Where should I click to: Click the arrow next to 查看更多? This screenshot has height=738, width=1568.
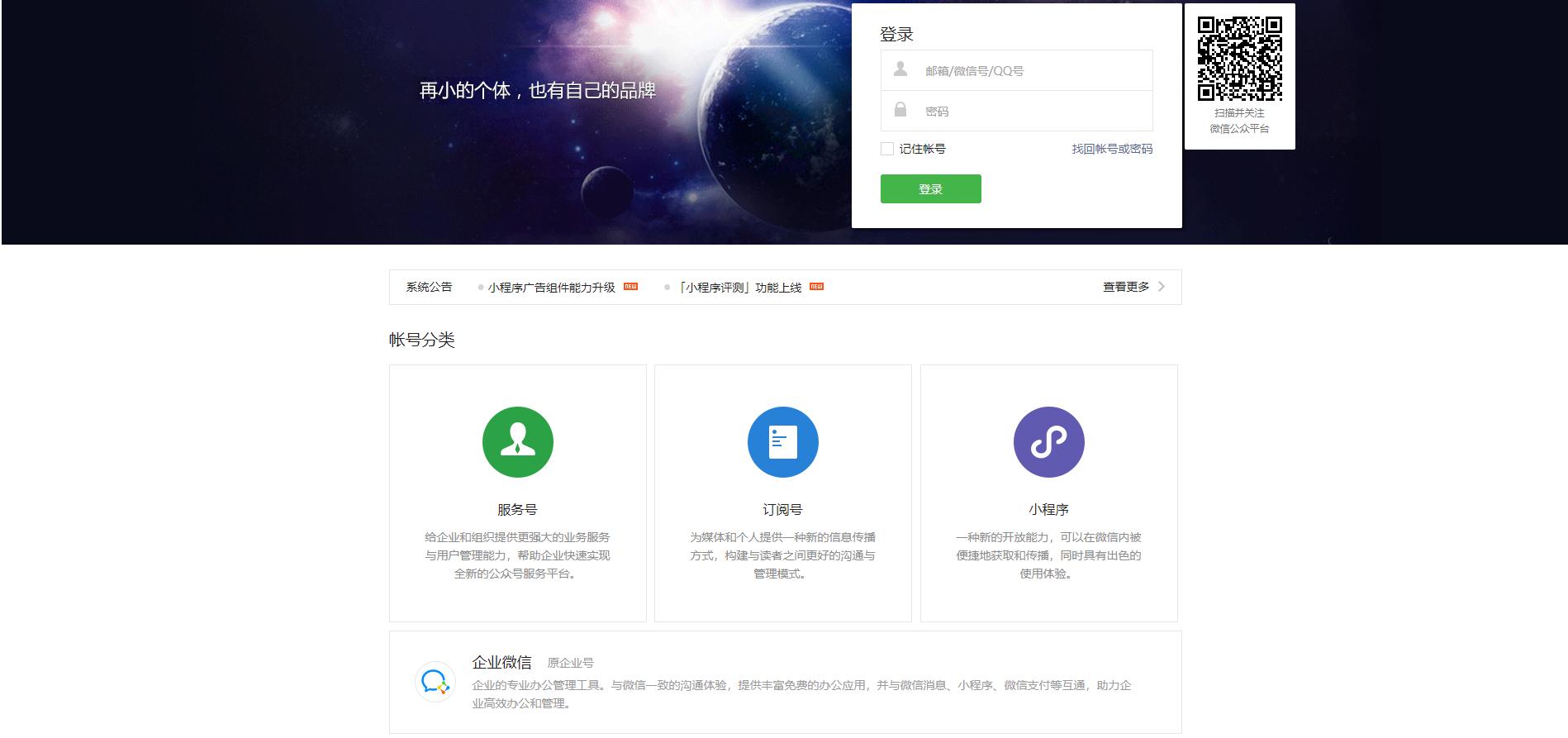(x=1162, y=287)
